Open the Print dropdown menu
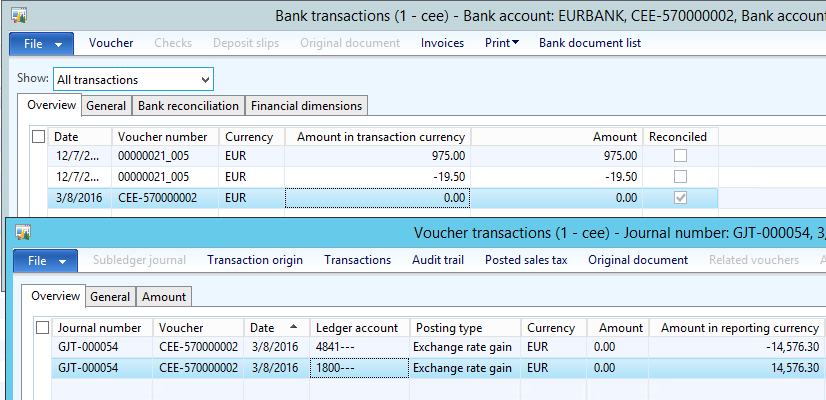826x400 pixels. tap(502, 43)
